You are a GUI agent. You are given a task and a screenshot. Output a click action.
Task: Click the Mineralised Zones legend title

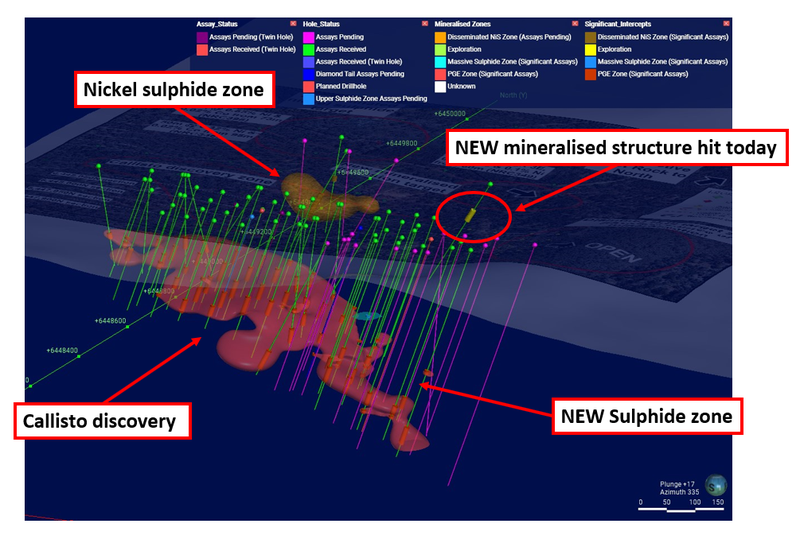[462, 24]
